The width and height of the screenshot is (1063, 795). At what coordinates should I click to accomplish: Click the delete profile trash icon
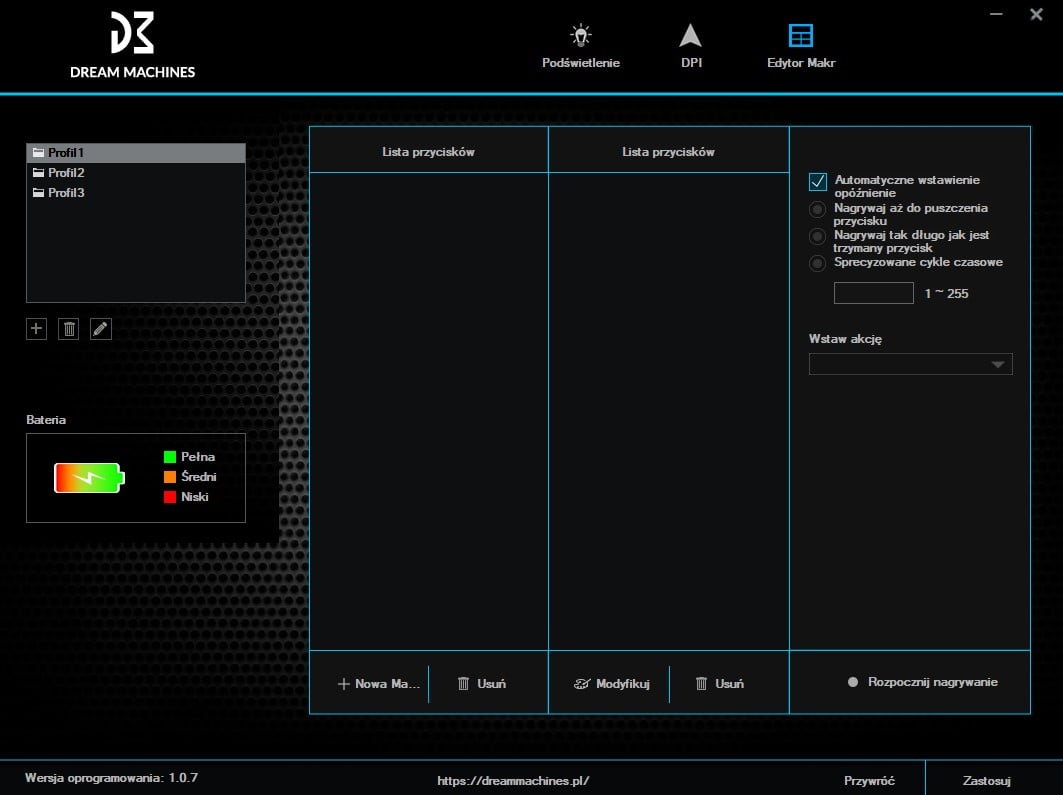68,329
